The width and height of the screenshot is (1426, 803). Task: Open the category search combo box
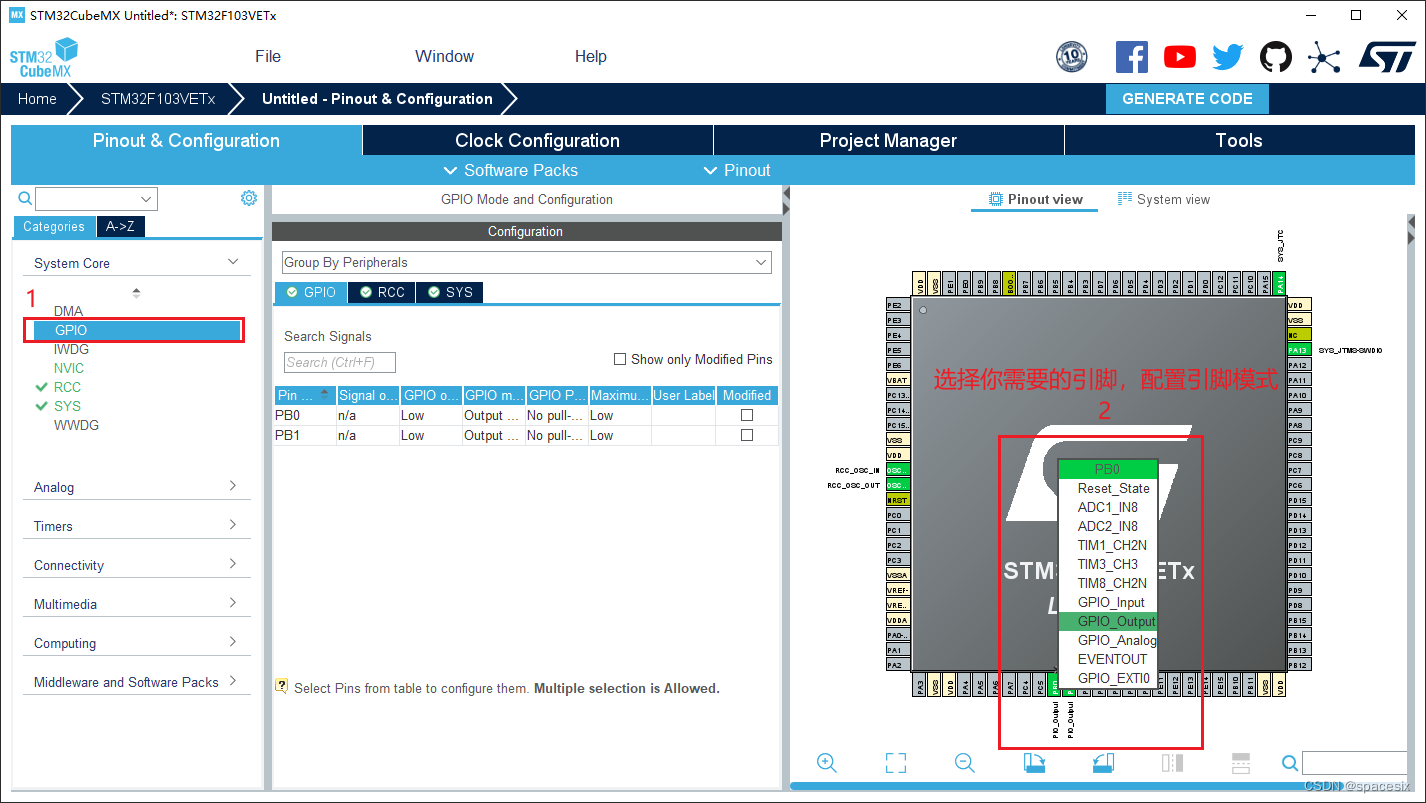click(x=97, y=199)
